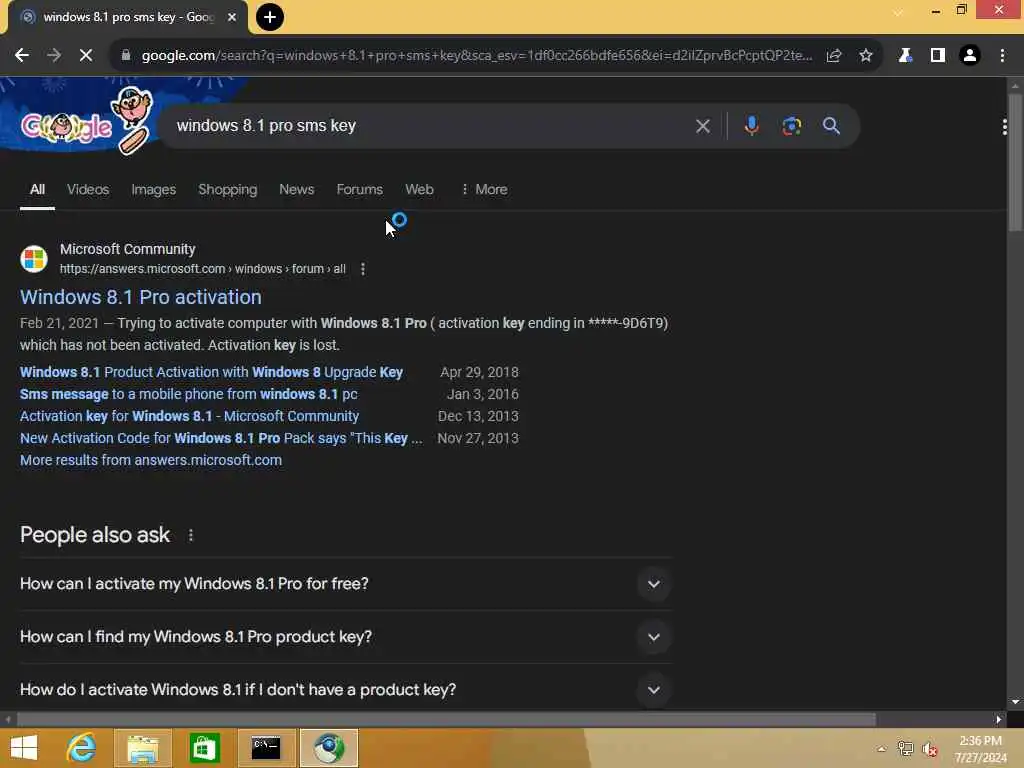1024x768 pixels.
Task: Open the Windows Store taskbar icon
Action: tap(204, 748)
